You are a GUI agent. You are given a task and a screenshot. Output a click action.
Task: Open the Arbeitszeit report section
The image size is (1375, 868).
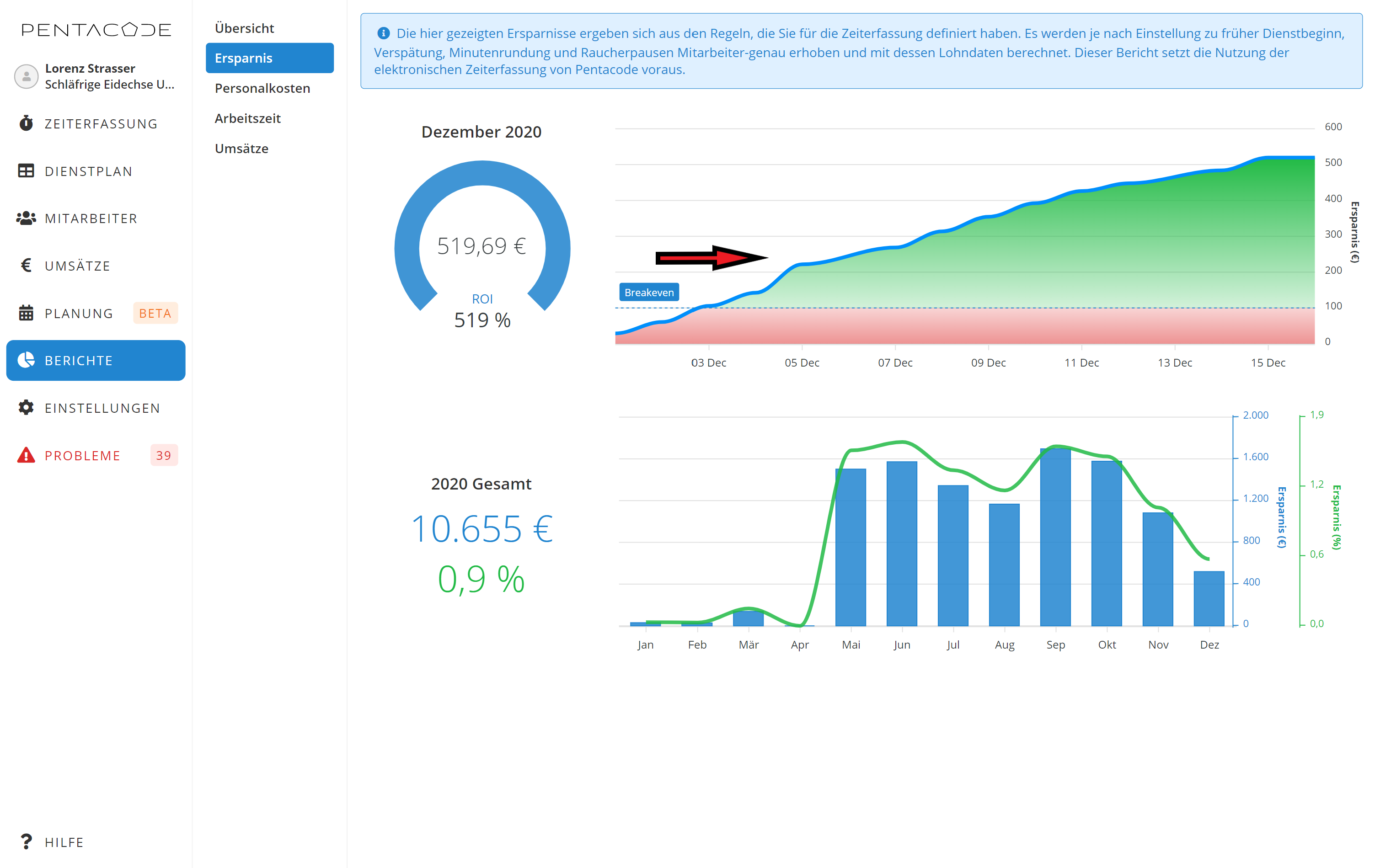pyautogui.click(x=247, y=118)
